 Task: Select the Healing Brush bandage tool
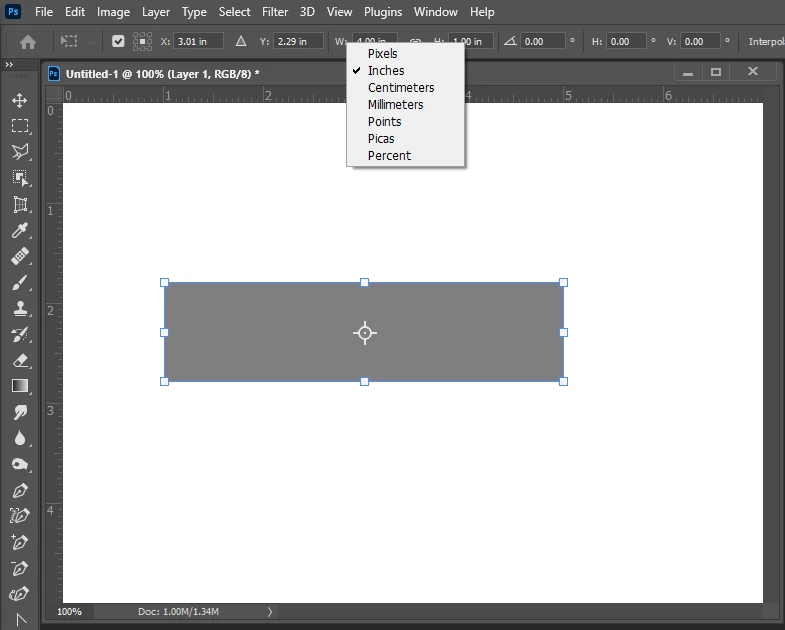point(20,256)
